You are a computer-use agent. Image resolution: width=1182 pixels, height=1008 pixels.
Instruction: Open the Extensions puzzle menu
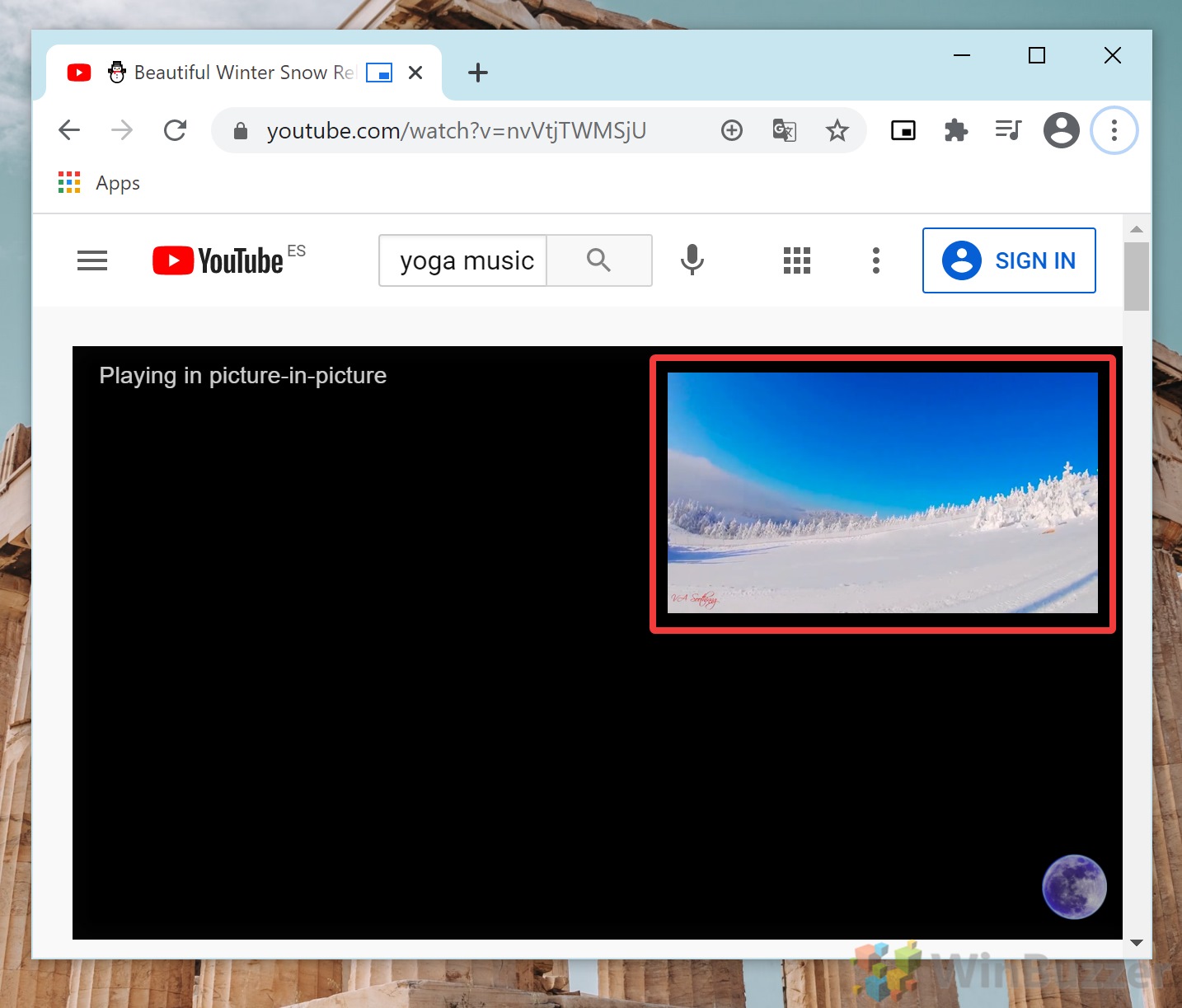pos(956,130)
